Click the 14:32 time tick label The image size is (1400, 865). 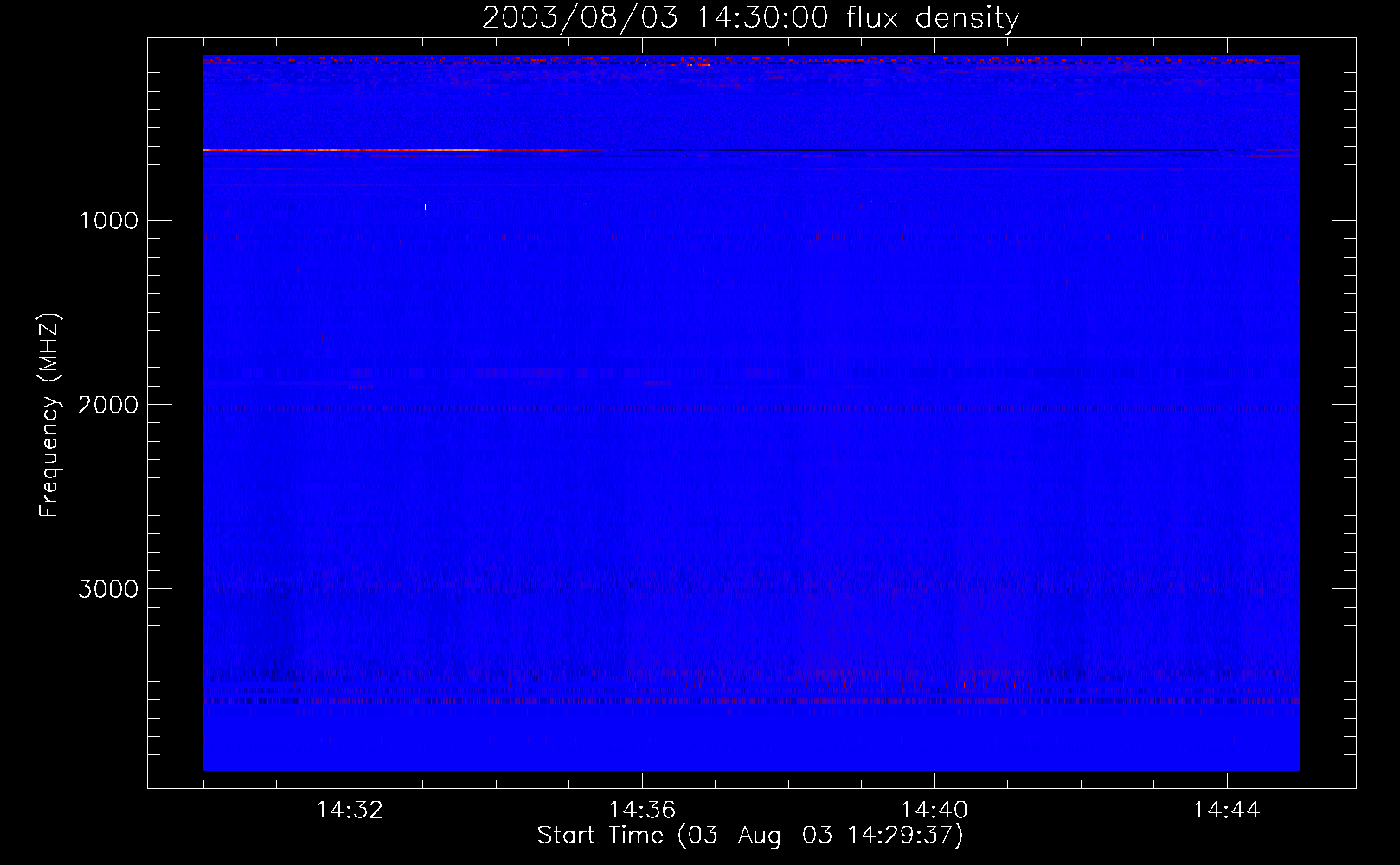(x=350, y=811)
